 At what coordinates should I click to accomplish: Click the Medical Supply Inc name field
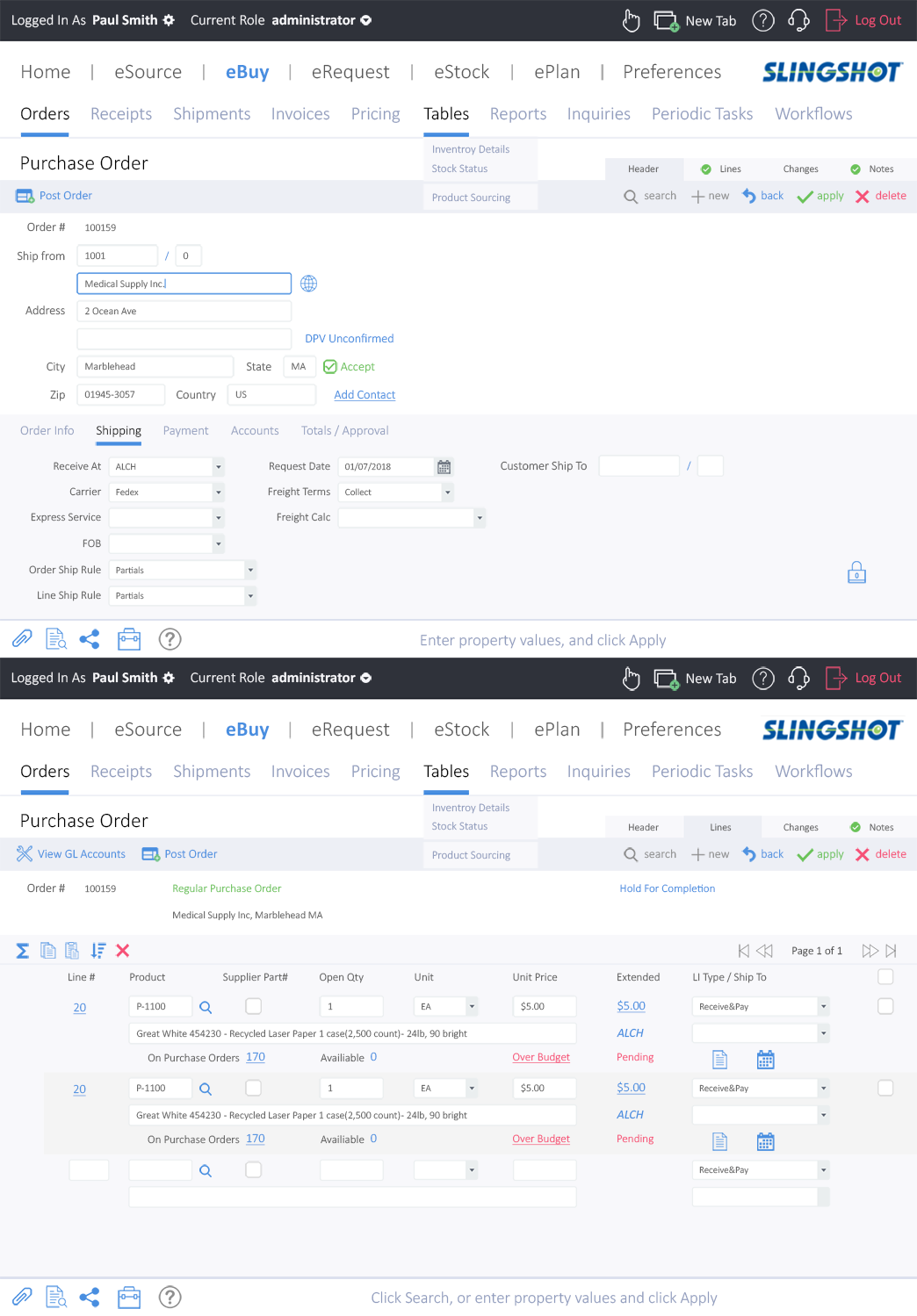coord(184,284)
